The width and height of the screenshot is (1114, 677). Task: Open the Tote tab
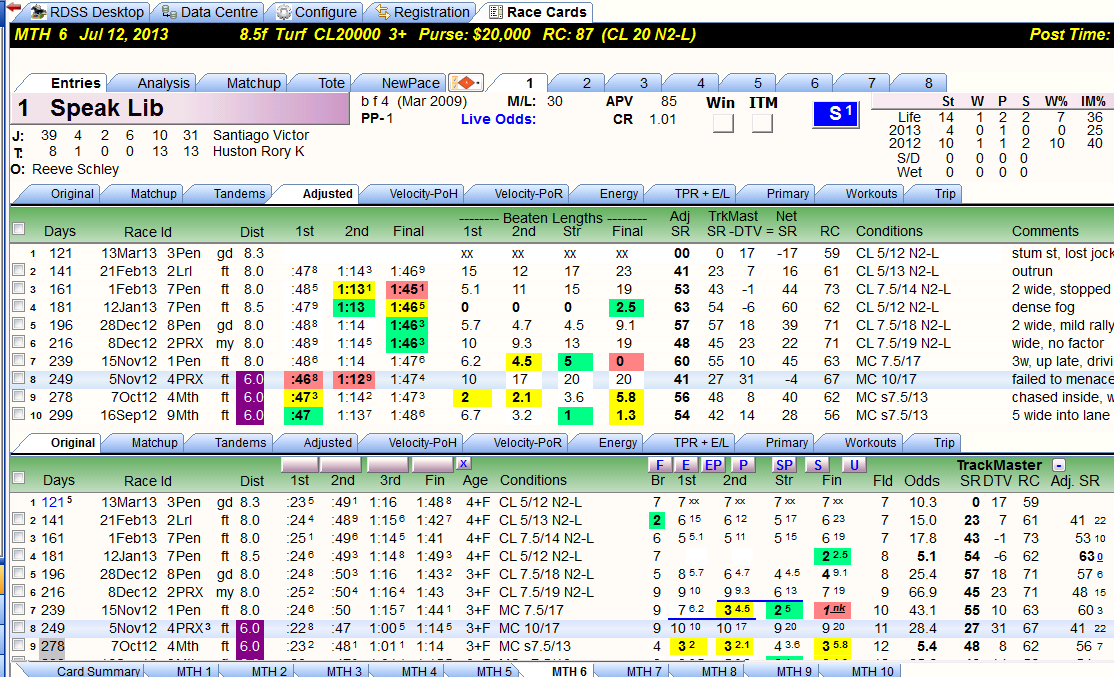click(331, 83)
